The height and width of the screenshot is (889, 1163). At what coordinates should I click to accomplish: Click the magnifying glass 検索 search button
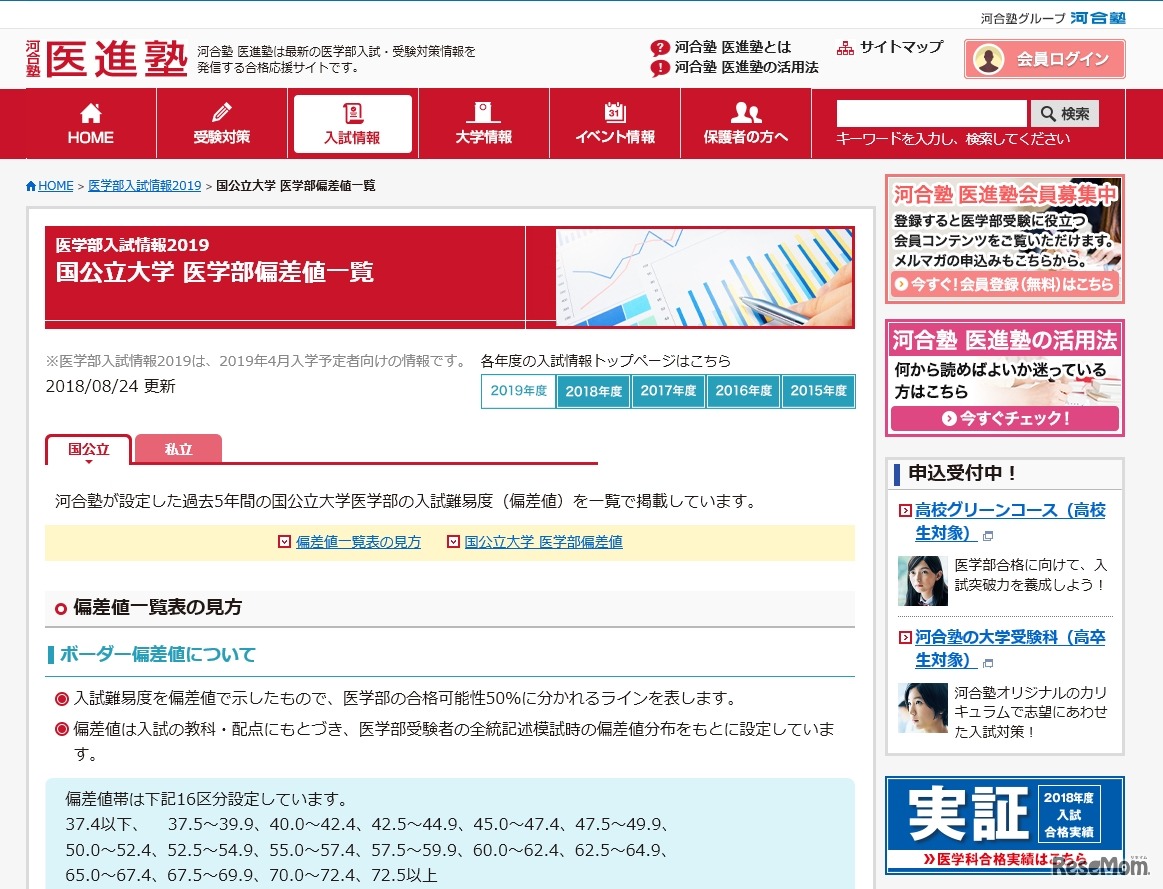[1064, 113]
